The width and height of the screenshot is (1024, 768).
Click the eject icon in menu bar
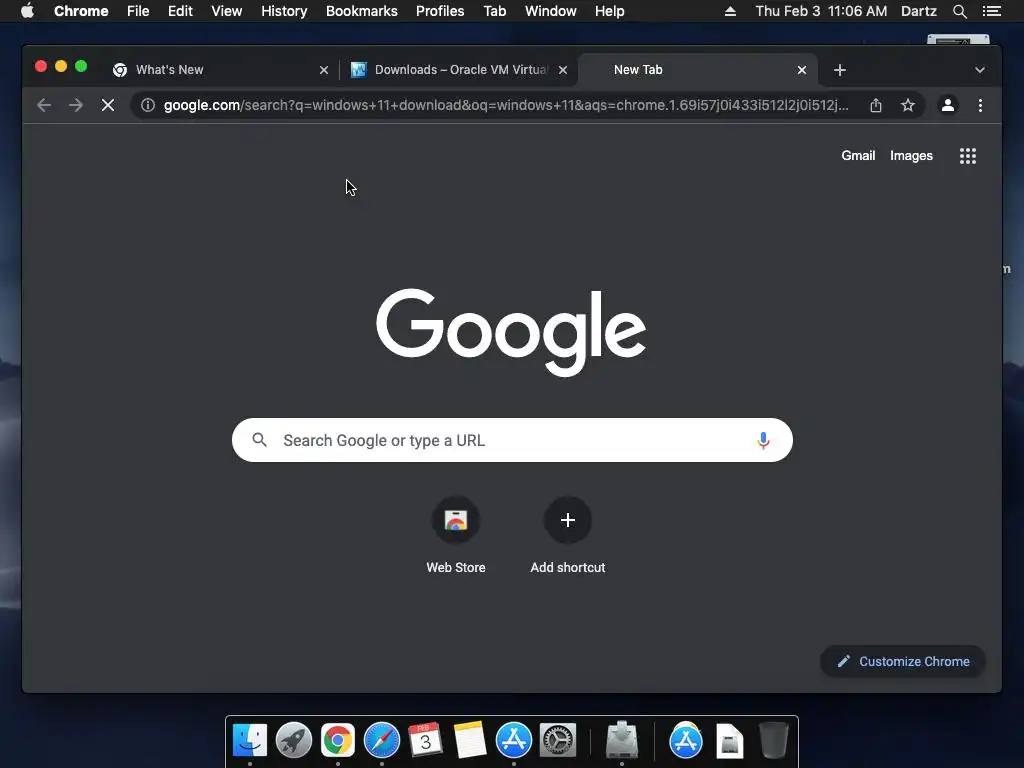[730, 11]
